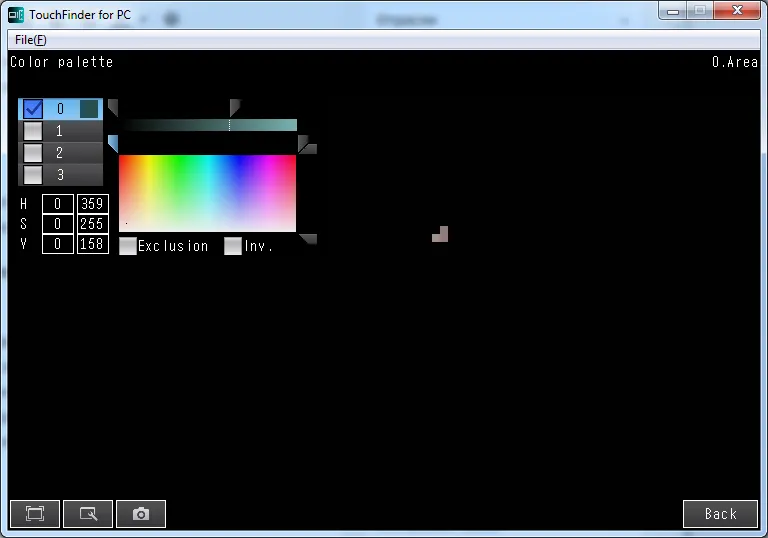Click the fit-to-screen display icon

35,514
